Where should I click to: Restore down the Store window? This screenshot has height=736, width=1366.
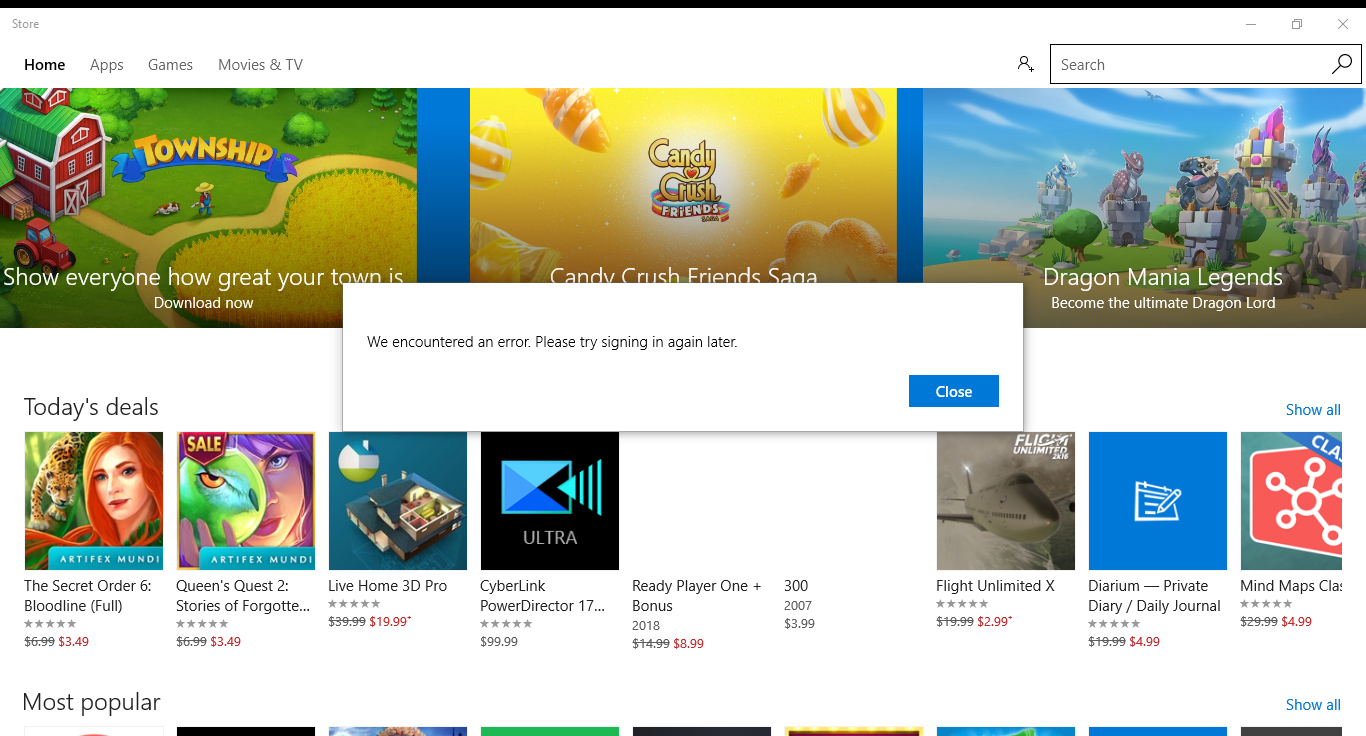click(x=1296, y=24)
